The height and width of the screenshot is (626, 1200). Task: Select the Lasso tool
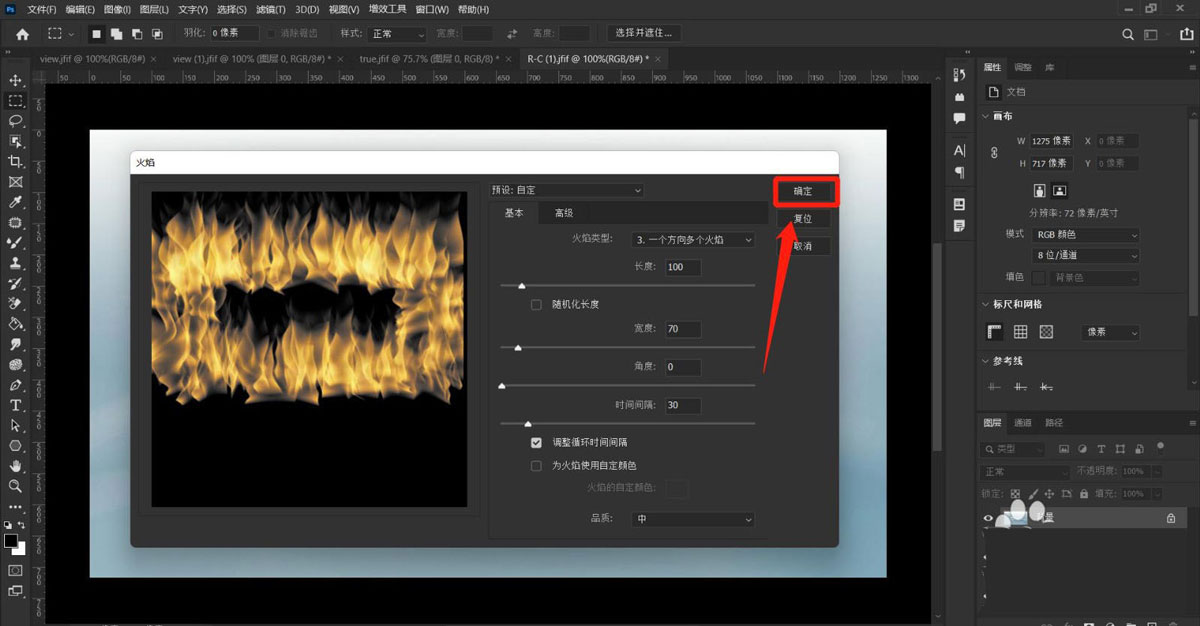pyautogui.click(x=14, y=120)
